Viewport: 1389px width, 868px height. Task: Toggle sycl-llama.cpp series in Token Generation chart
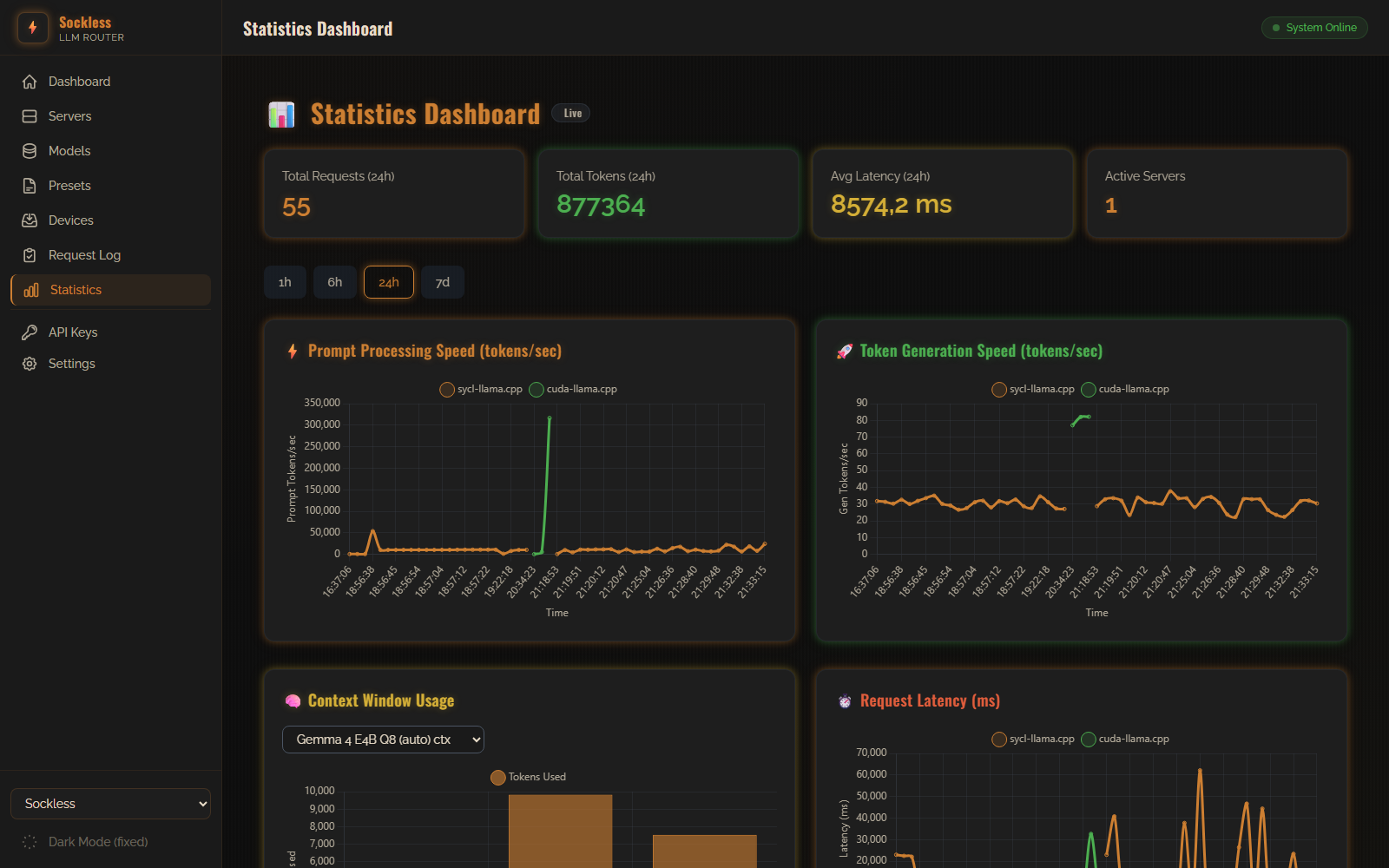tap(1033, 389)
